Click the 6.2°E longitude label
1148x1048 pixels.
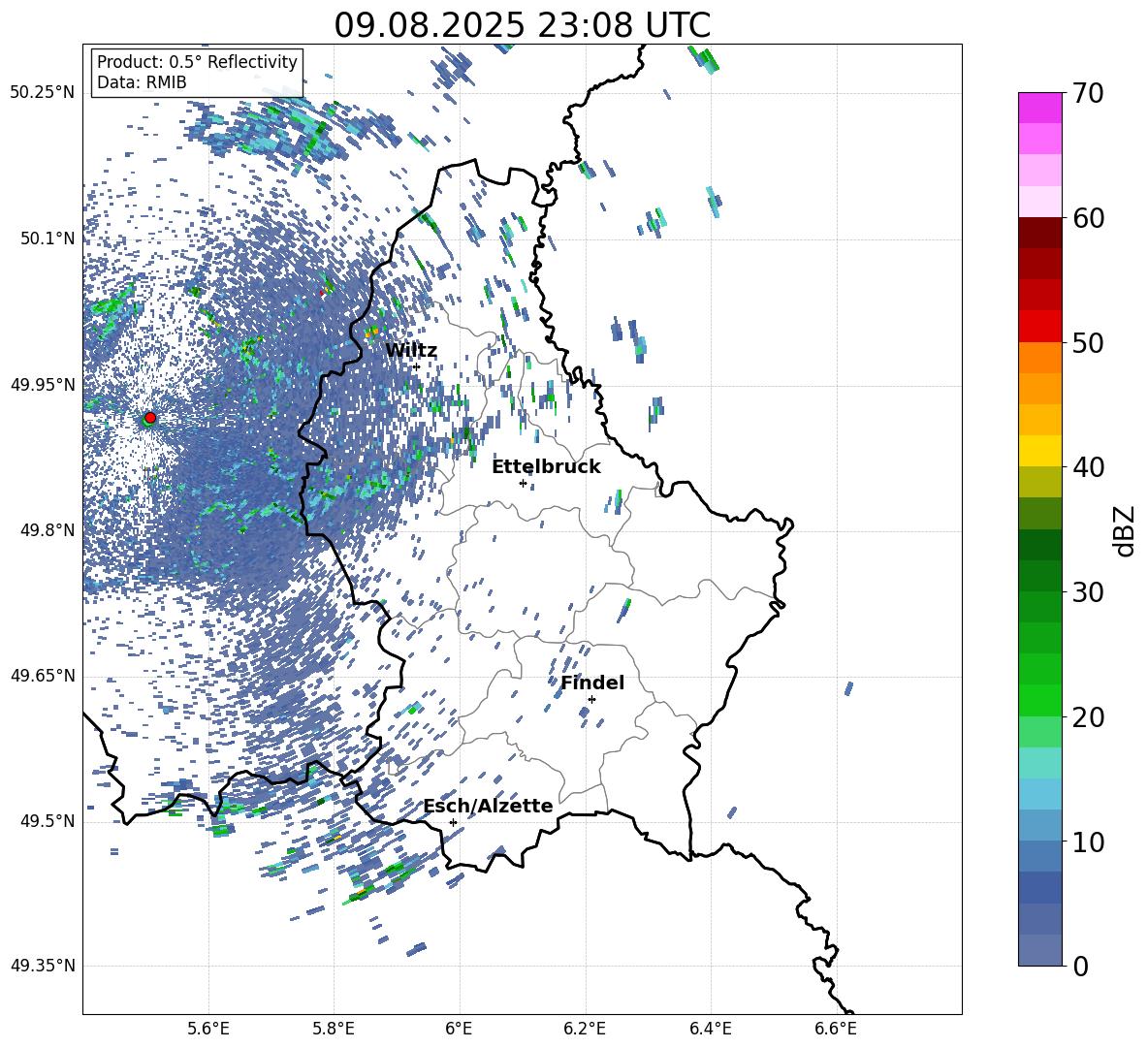click(x=585, y=1029)
